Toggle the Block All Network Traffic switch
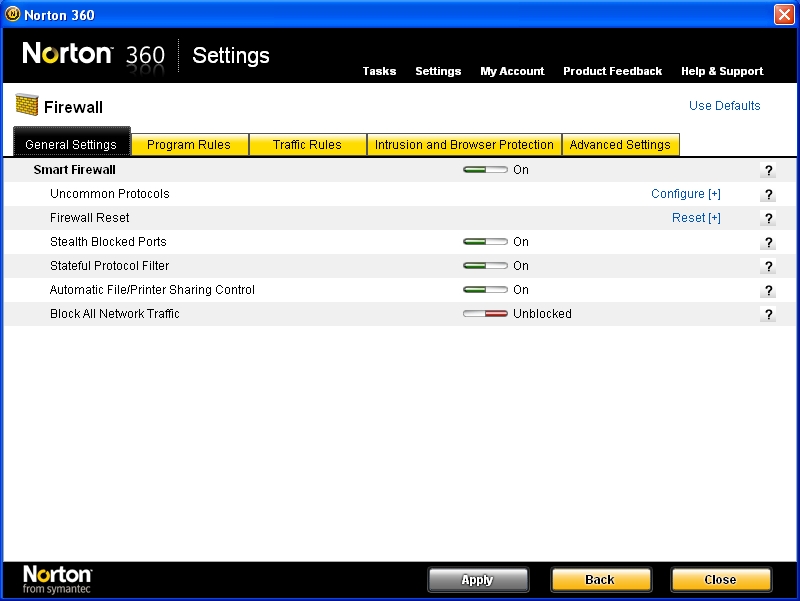The height and width of the screenshot is (601, 800). 485,314
